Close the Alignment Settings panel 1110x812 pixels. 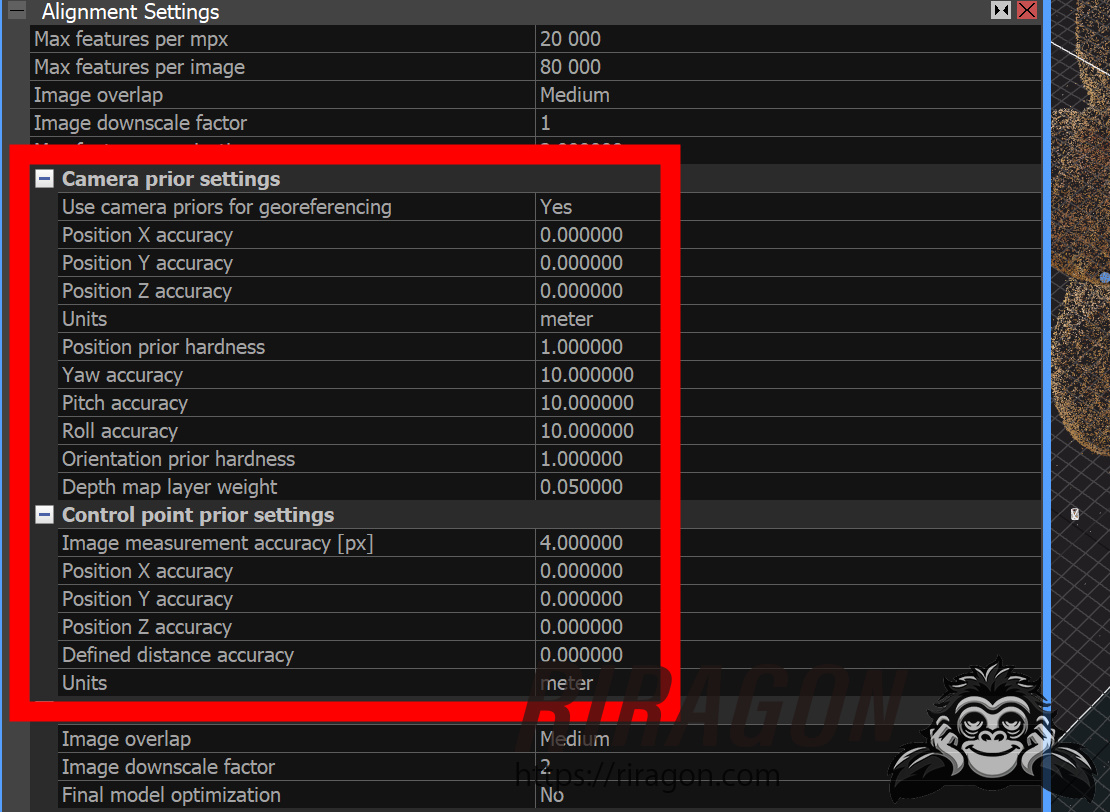(1027, 11)
